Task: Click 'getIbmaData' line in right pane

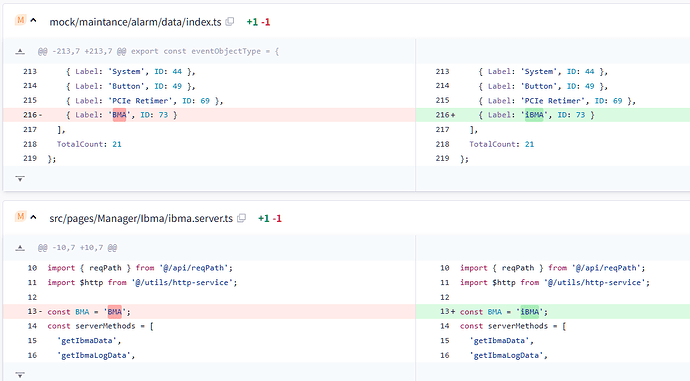Action: (502, 341)
